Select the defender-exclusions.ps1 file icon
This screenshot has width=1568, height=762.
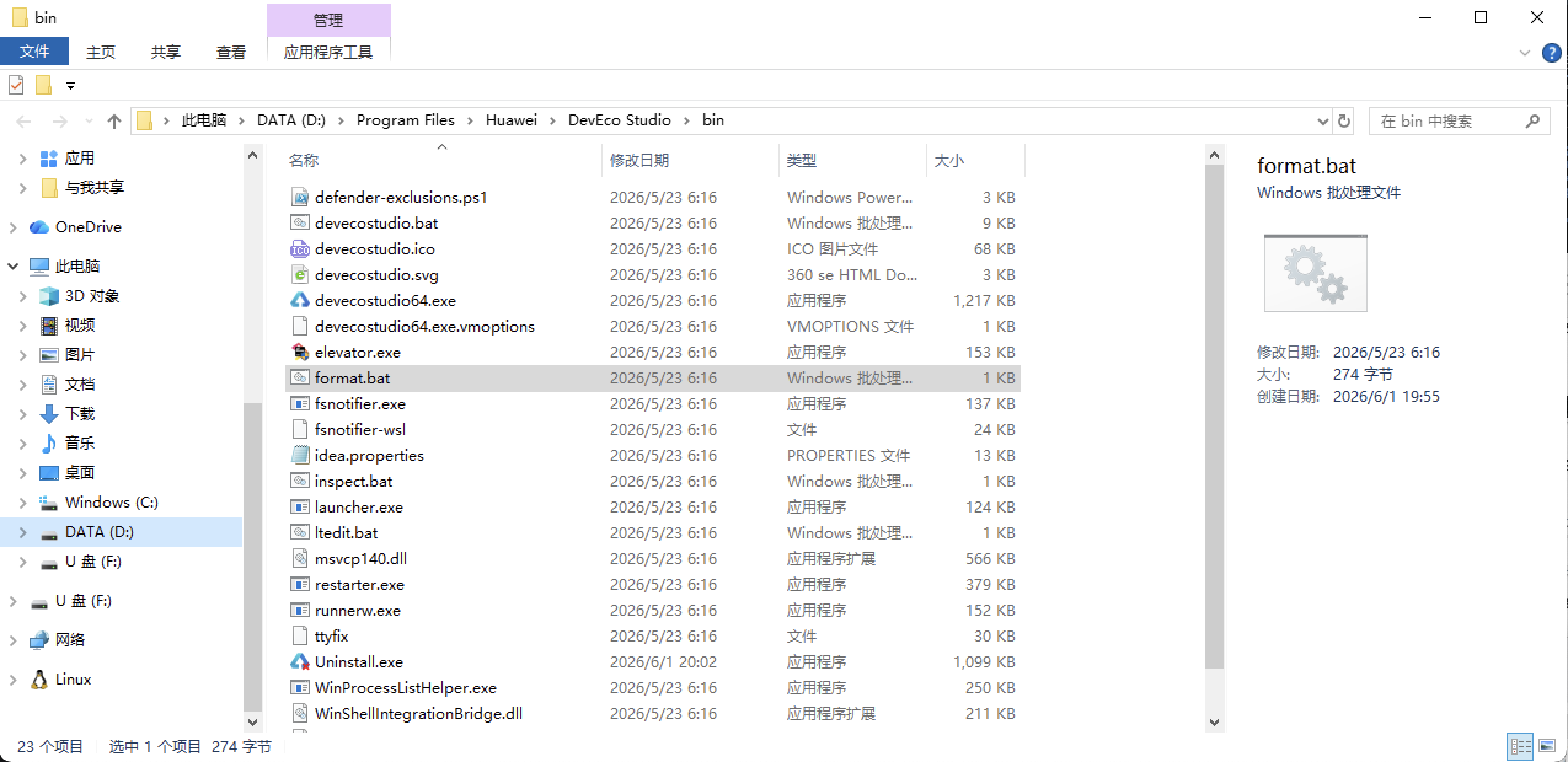pyautogui.click(x=299, y=197)
